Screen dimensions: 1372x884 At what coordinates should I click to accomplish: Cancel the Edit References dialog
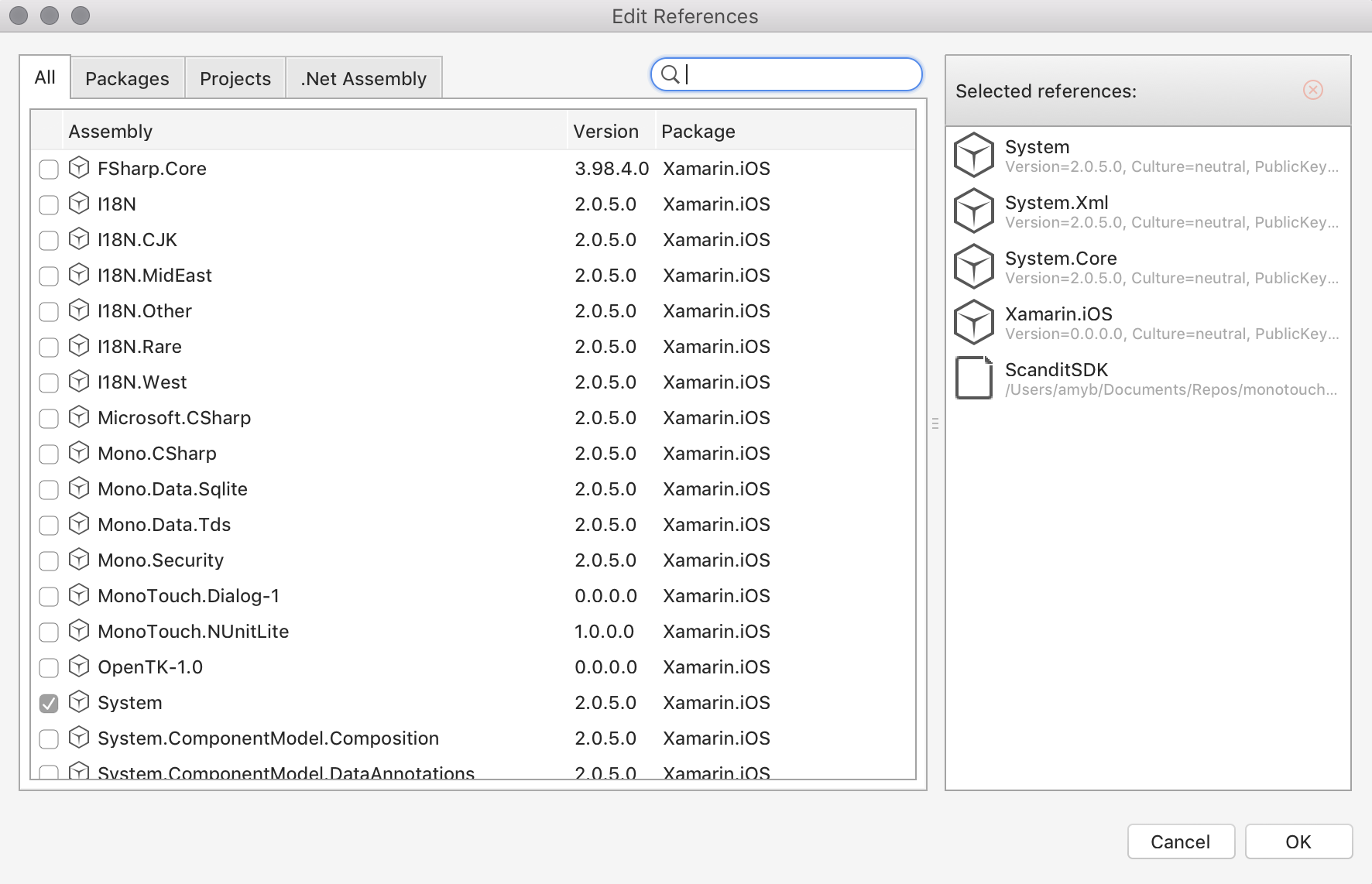1181,841
